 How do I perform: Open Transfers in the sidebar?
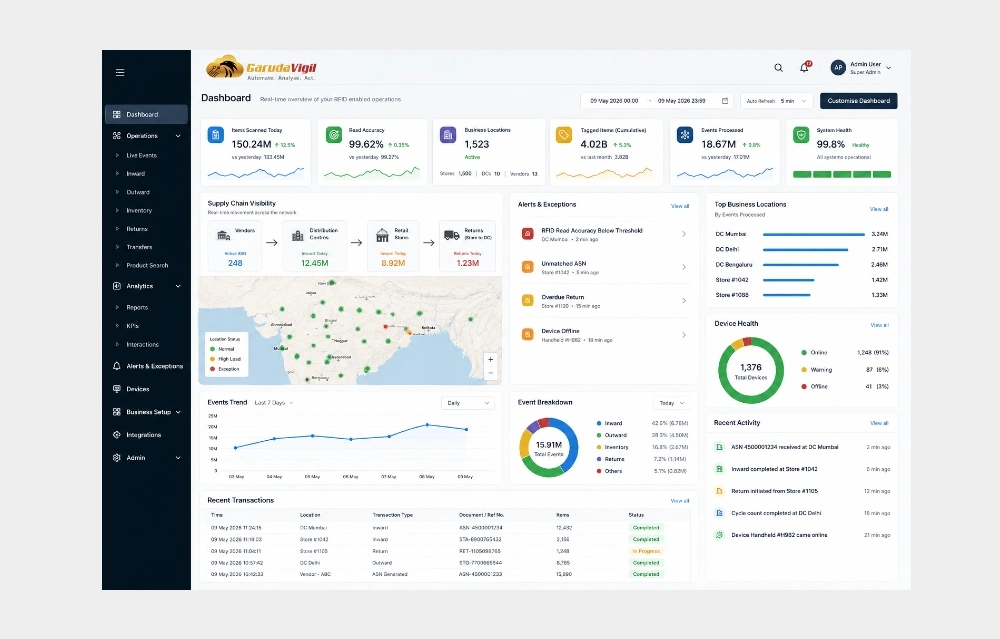pos(139,247)
